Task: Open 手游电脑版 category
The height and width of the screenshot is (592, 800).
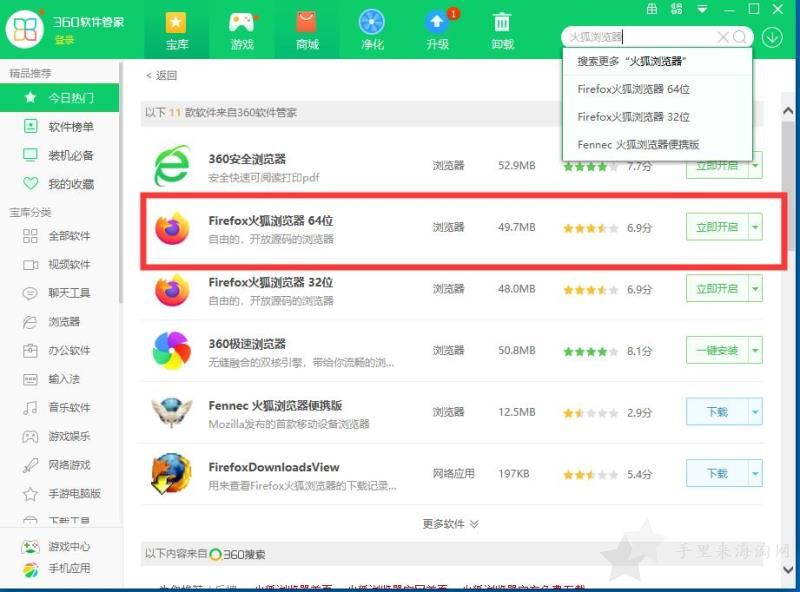Action: pos(59,494)
